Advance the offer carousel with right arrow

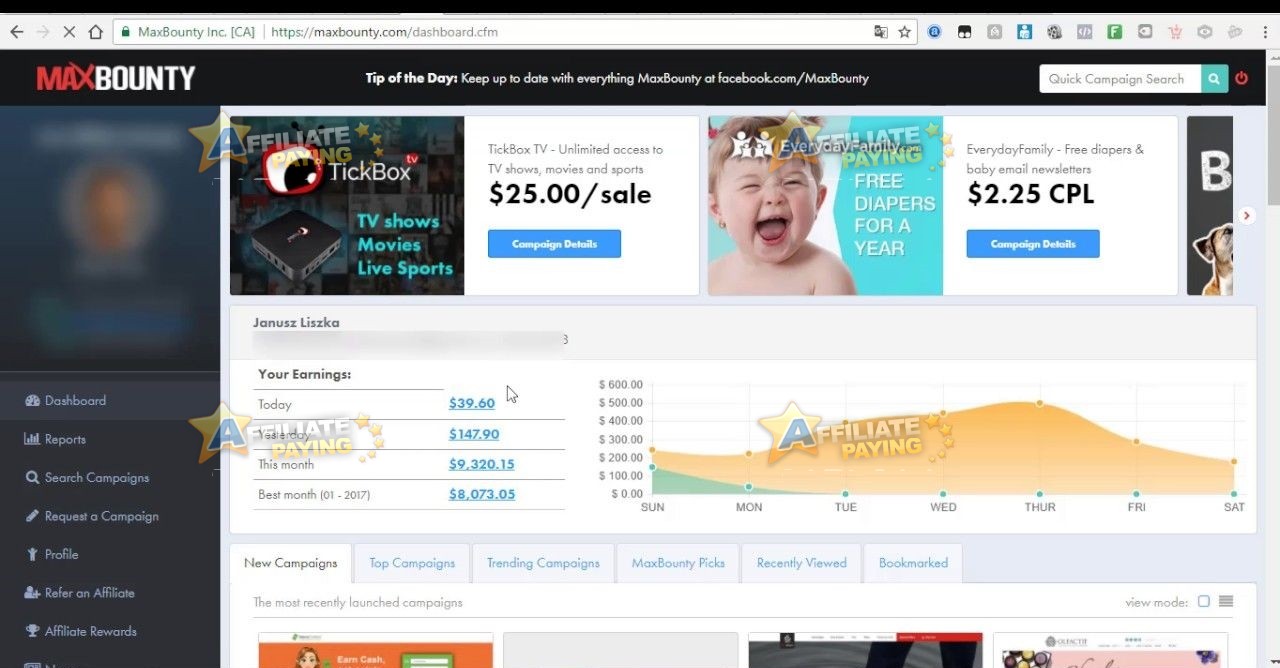[x=1246, y=215]
